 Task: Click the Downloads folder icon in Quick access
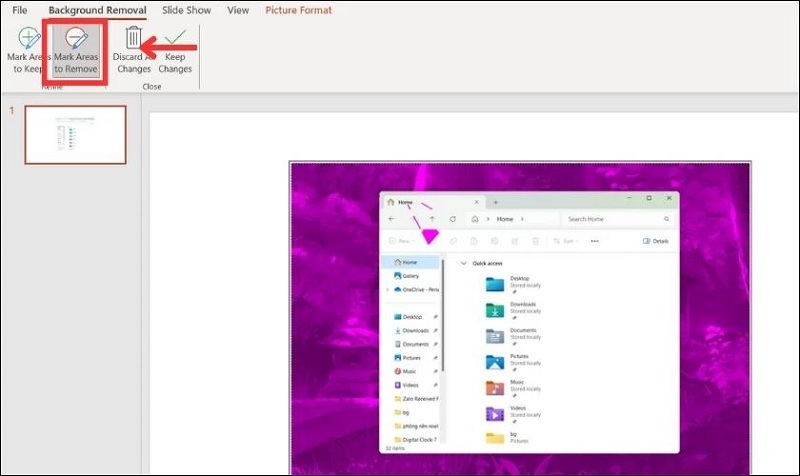495,309
